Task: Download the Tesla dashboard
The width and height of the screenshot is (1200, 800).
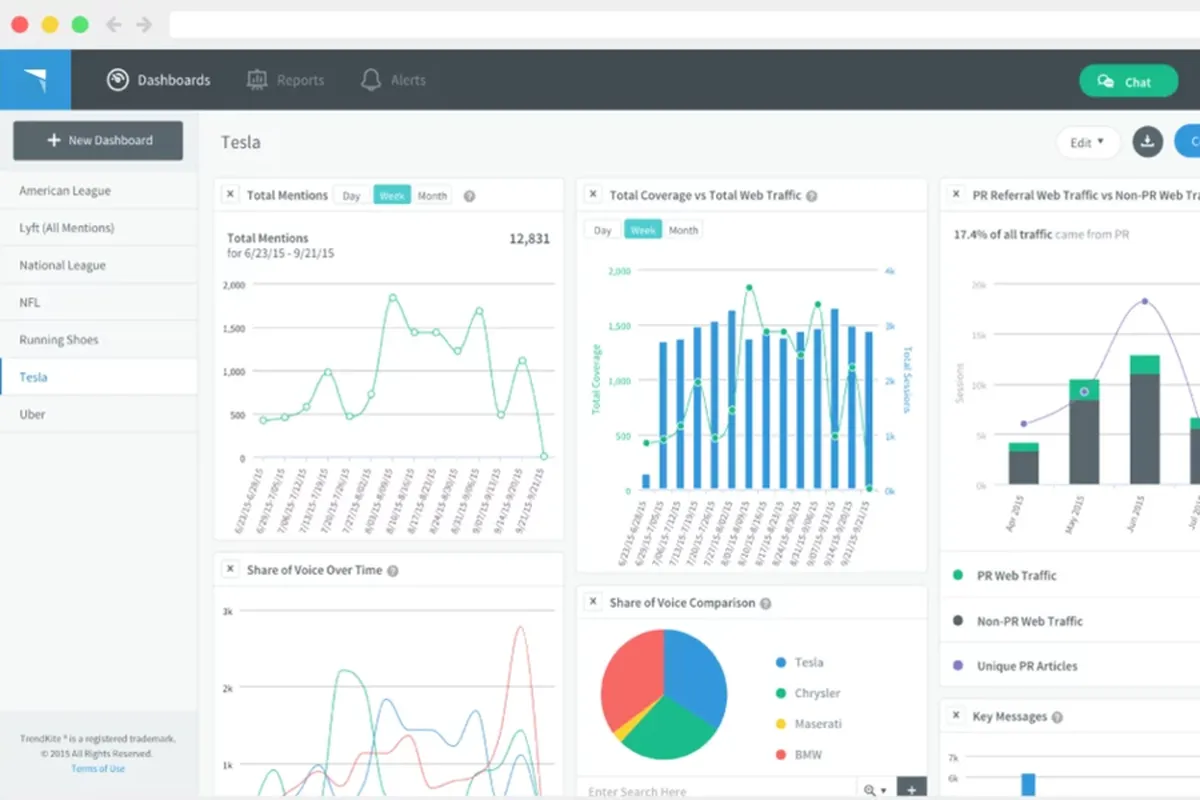Action: [x=1148, y=142]
